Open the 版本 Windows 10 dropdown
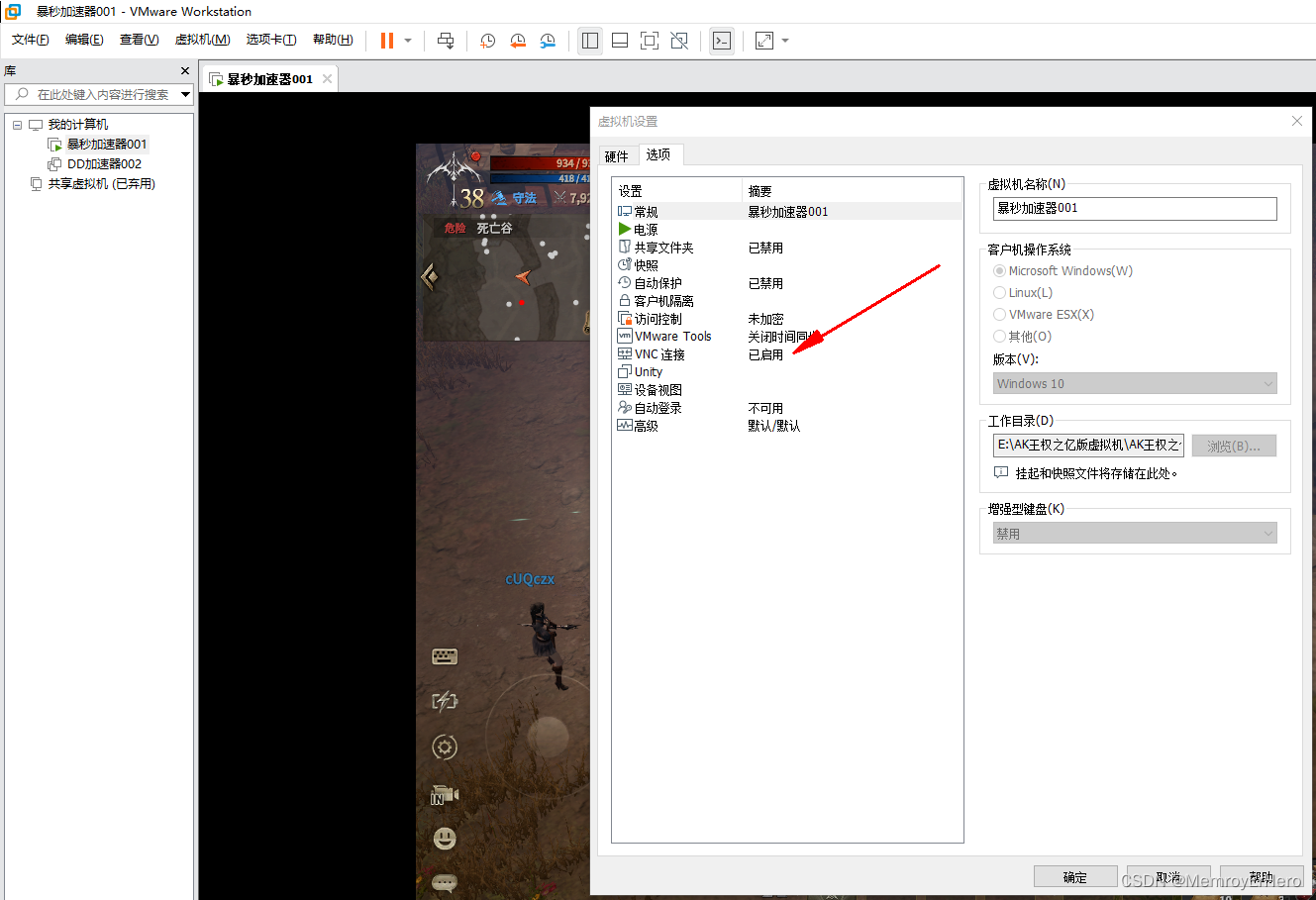Image resolution: width=1316 pixels, height=900 pixels. tap(1135, 384)
